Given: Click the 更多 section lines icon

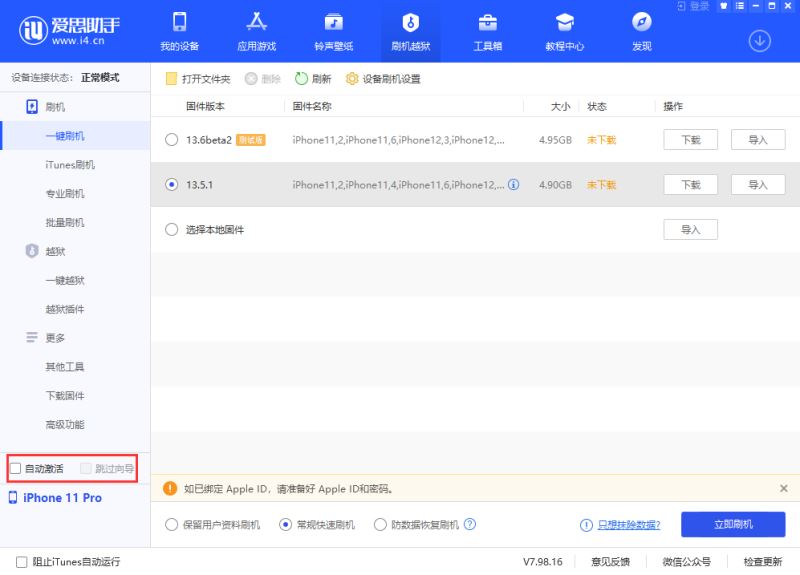Looking at the screenshot, I should click(32, 338).
